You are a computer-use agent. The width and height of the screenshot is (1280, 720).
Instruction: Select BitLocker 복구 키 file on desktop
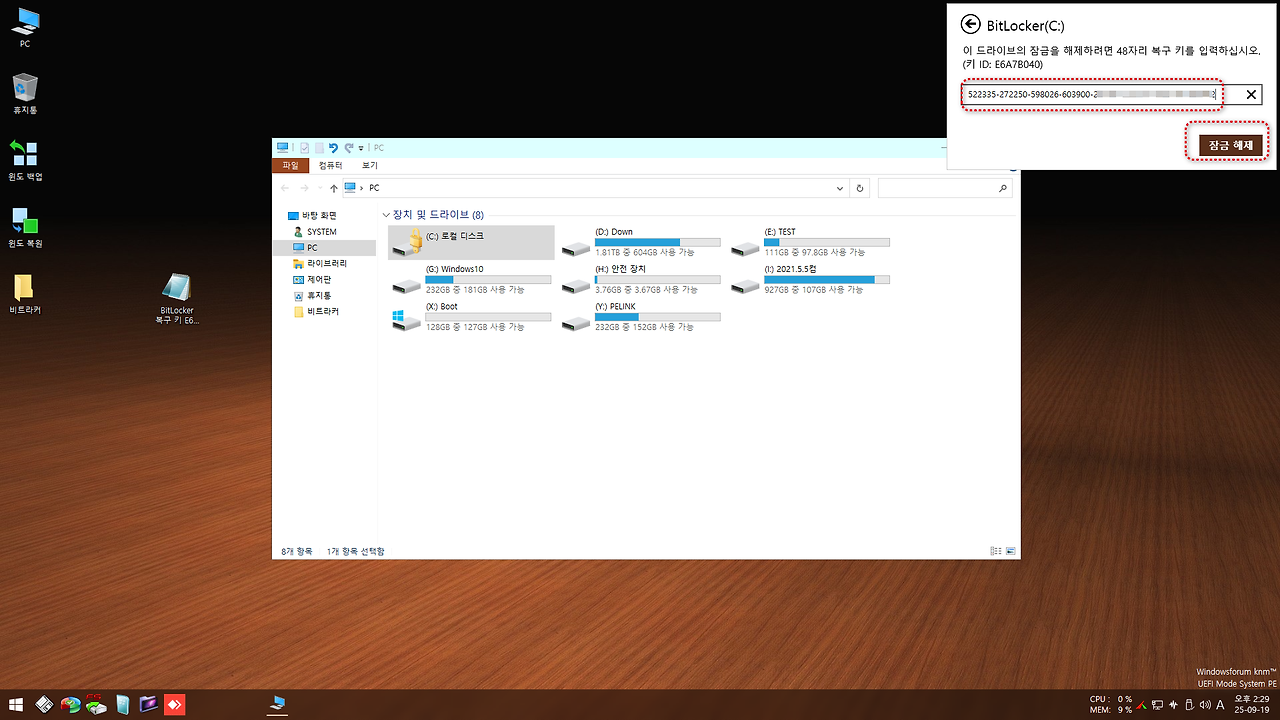[x=175, y=299]
